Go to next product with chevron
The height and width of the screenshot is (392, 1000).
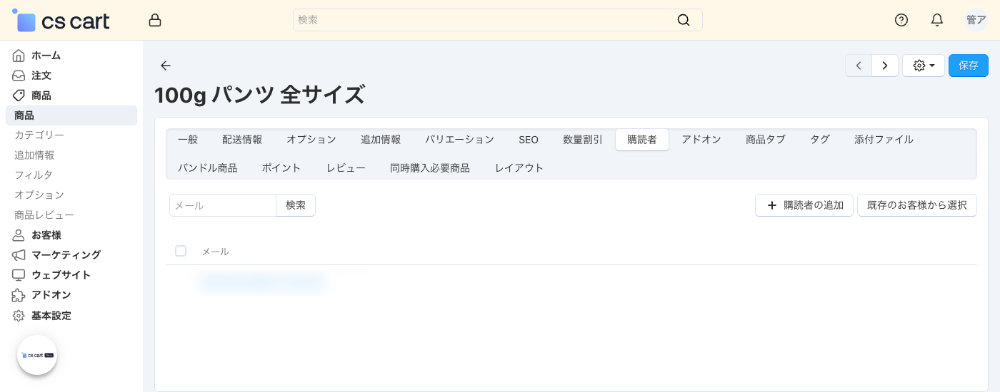click(x=885, y=66)
